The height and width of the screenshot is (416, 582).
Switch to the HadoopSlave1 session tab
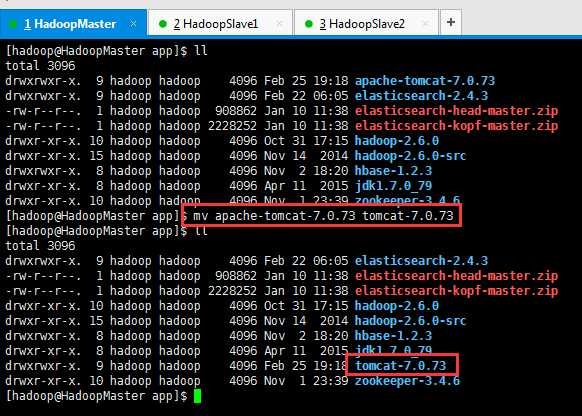[220, 24]
